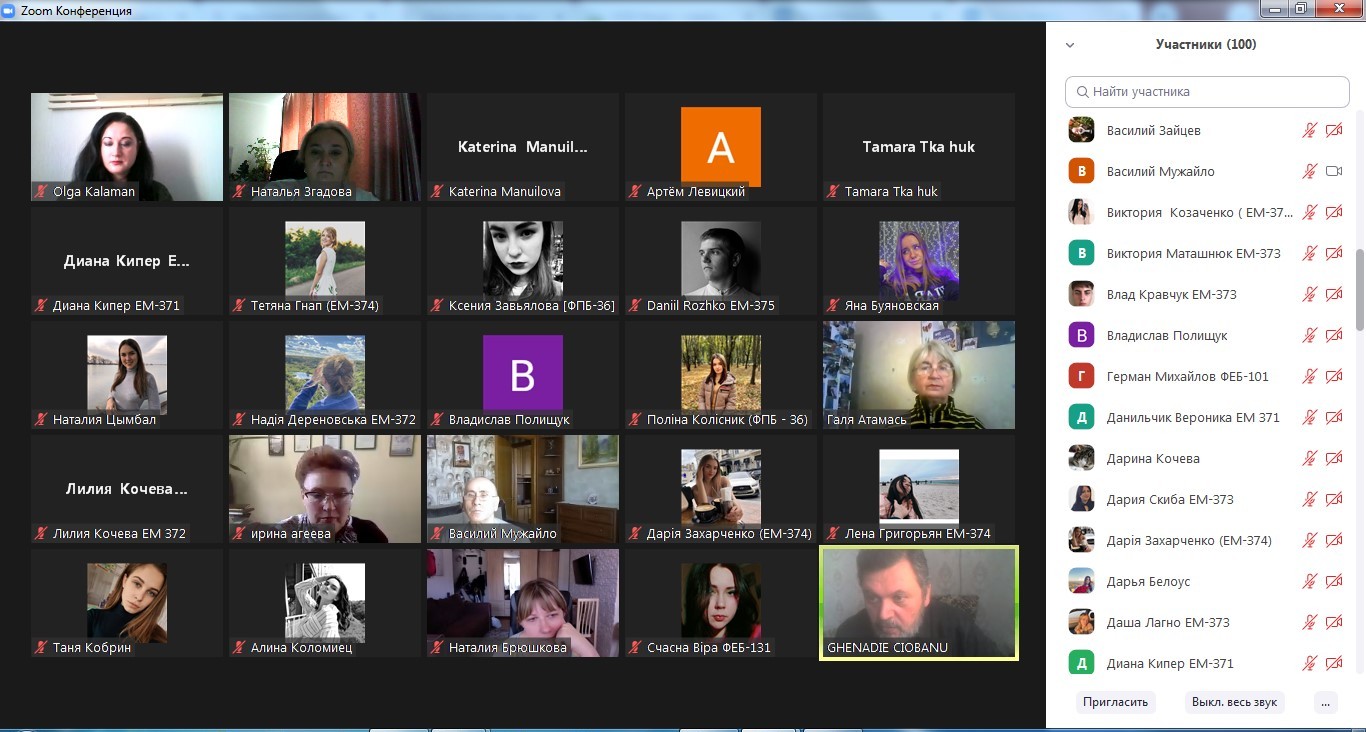
Task: Click the purple B avatar of Владислав Полищук in the list
Action: [x=1080, y=335]
